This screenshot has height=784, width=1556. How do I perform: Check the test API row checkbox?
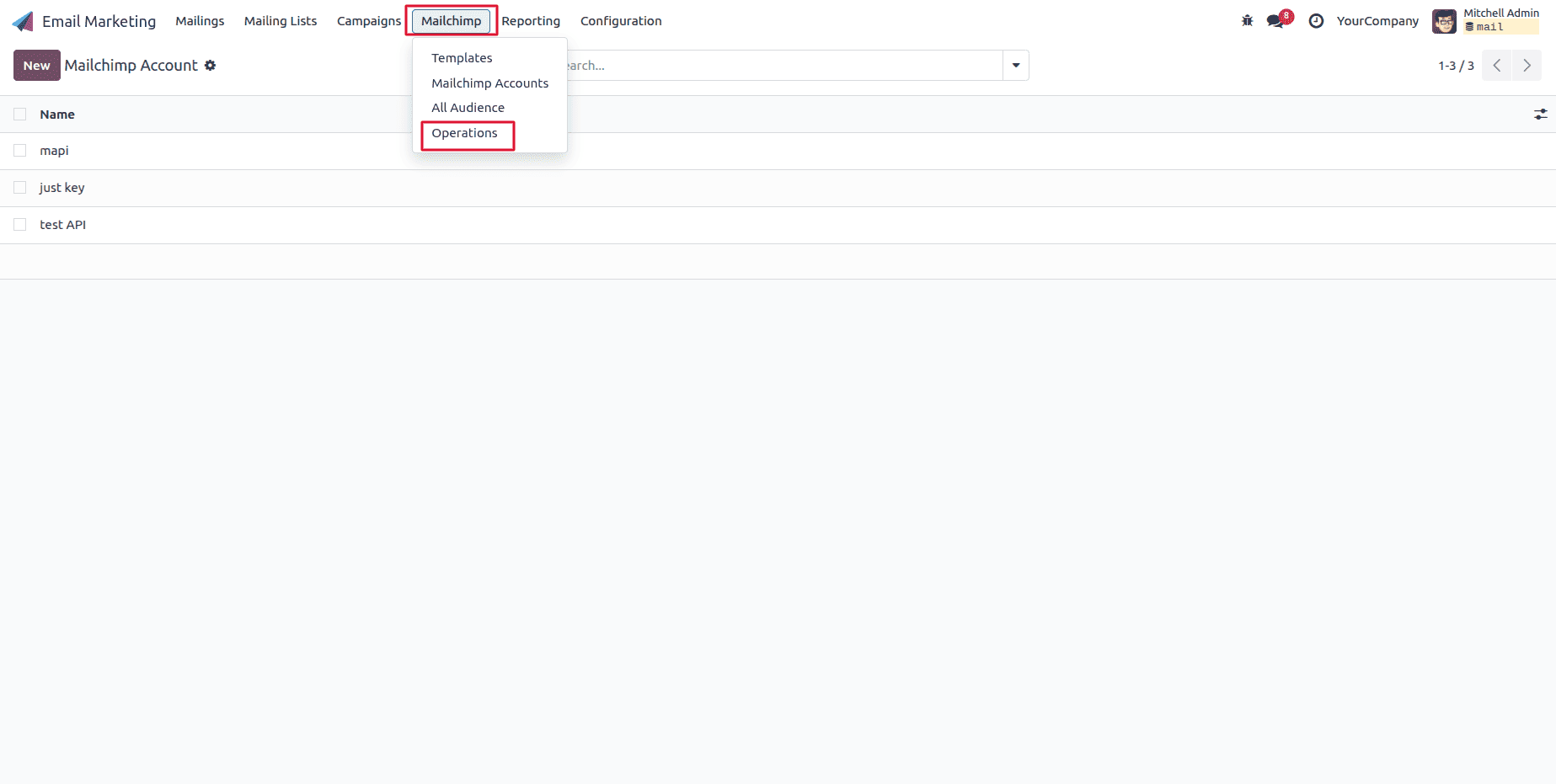tap(20, 225)
